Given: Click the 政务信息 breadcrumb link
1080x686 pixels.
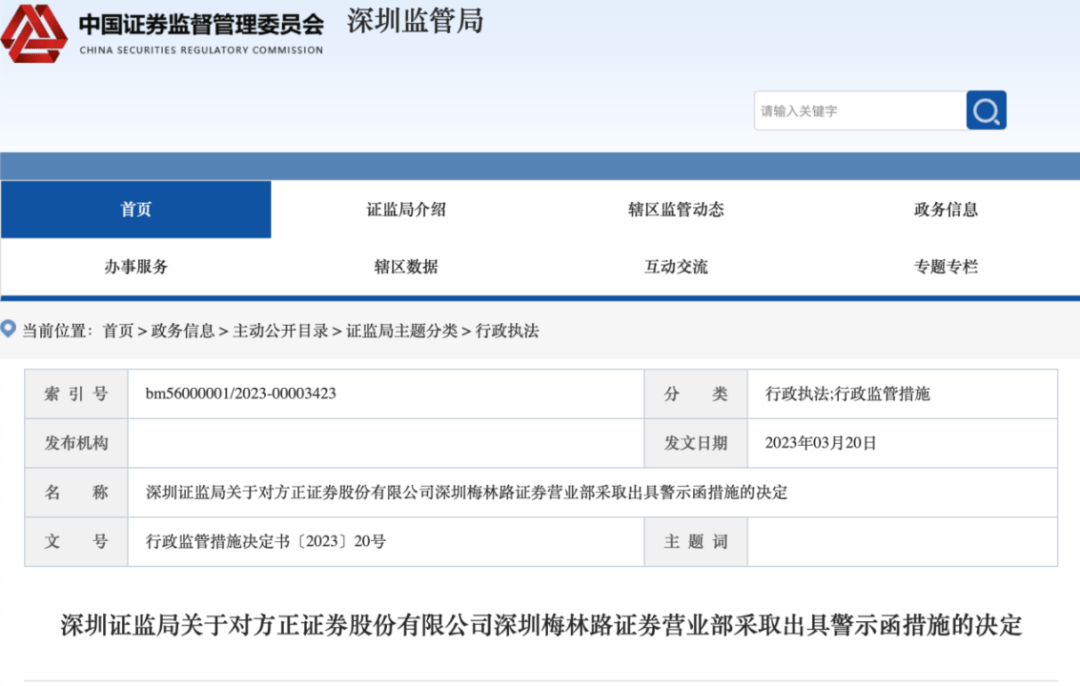Looking at the screenshot, I should [x=183, y=331].
